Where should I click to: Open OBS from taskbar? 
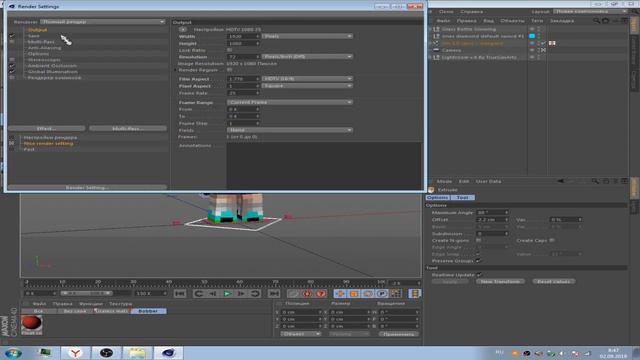click(x=106, y=353)
